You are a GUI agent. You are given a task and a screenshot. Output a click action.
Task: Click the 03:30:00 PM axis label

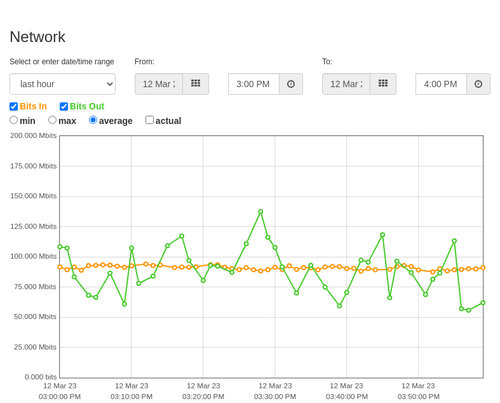(x=275, y=397)
